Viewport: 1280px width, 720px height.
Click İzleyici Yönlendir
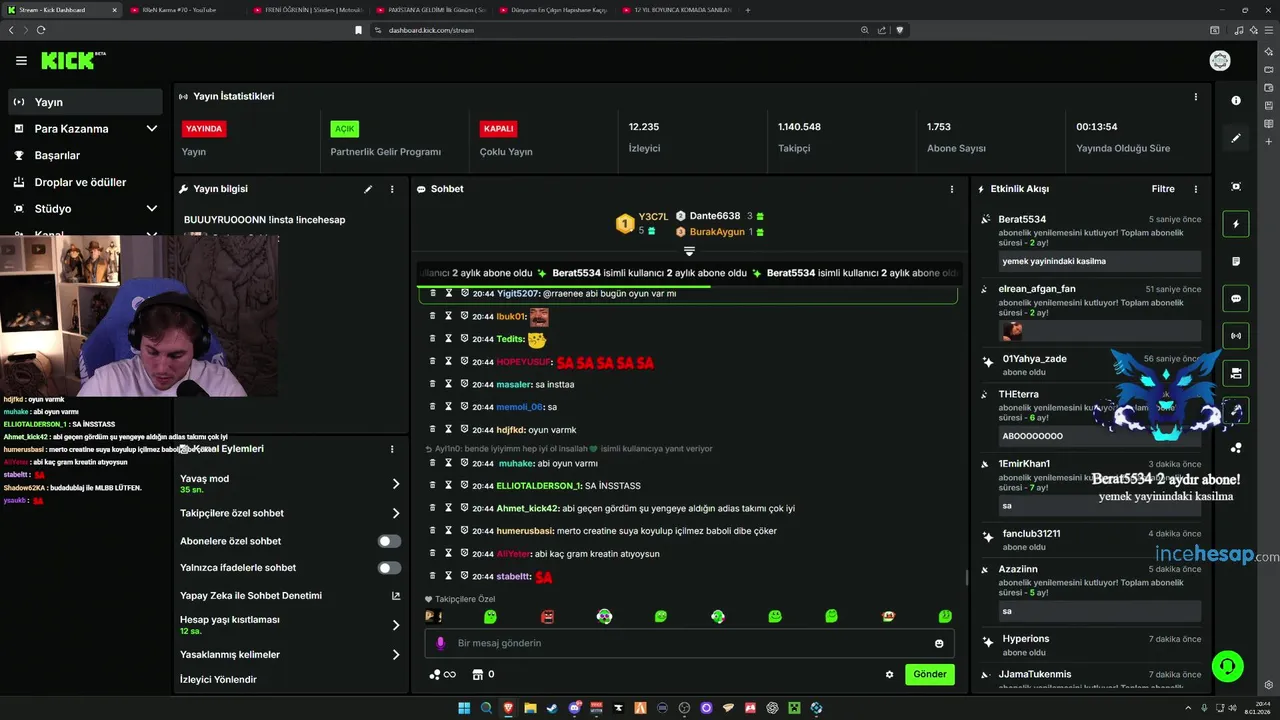click(x=218, y=680)
